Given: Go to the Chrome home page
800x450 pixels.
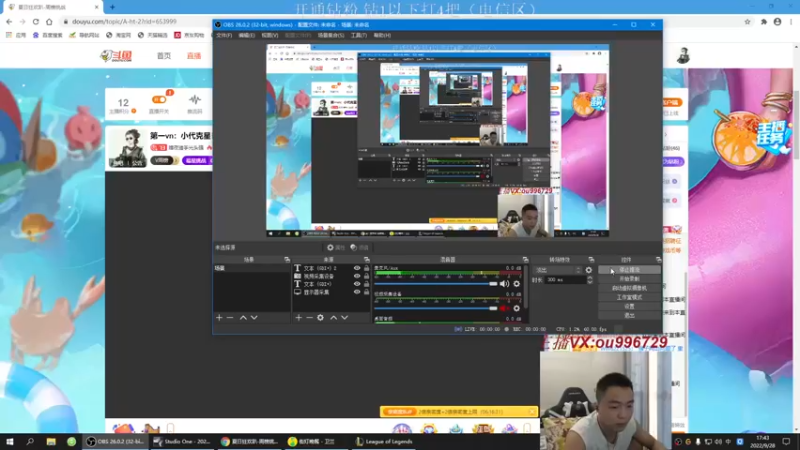Looking at the screenshot, I should click(49, 21).
